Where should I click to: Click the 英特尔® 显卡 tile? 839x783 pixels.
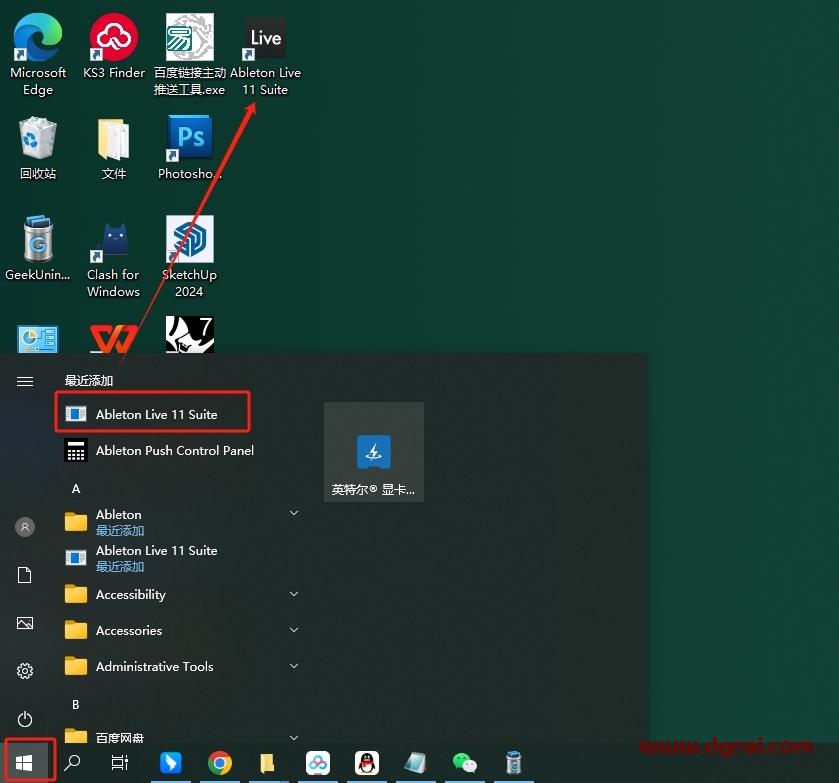tap(373, 452)
